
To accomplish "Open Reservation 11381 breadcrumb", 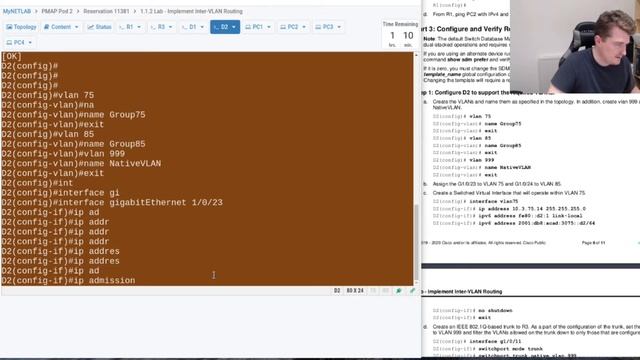I will 106,11.
